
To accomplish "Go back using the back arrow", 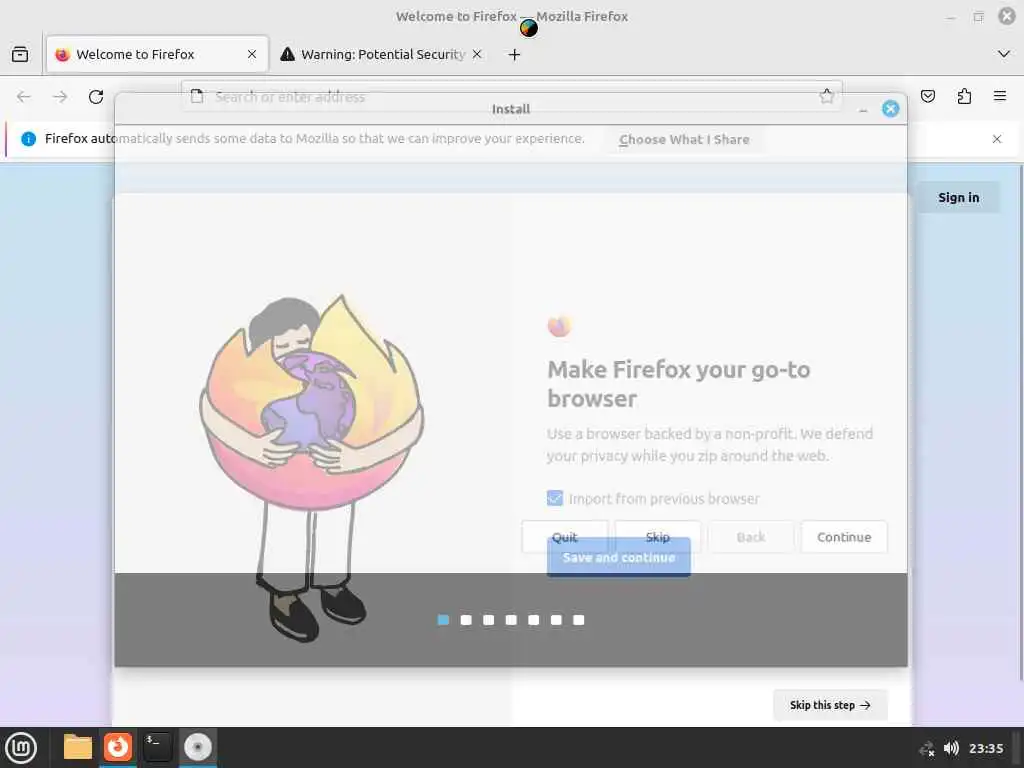I will click(x=24, y=97).
